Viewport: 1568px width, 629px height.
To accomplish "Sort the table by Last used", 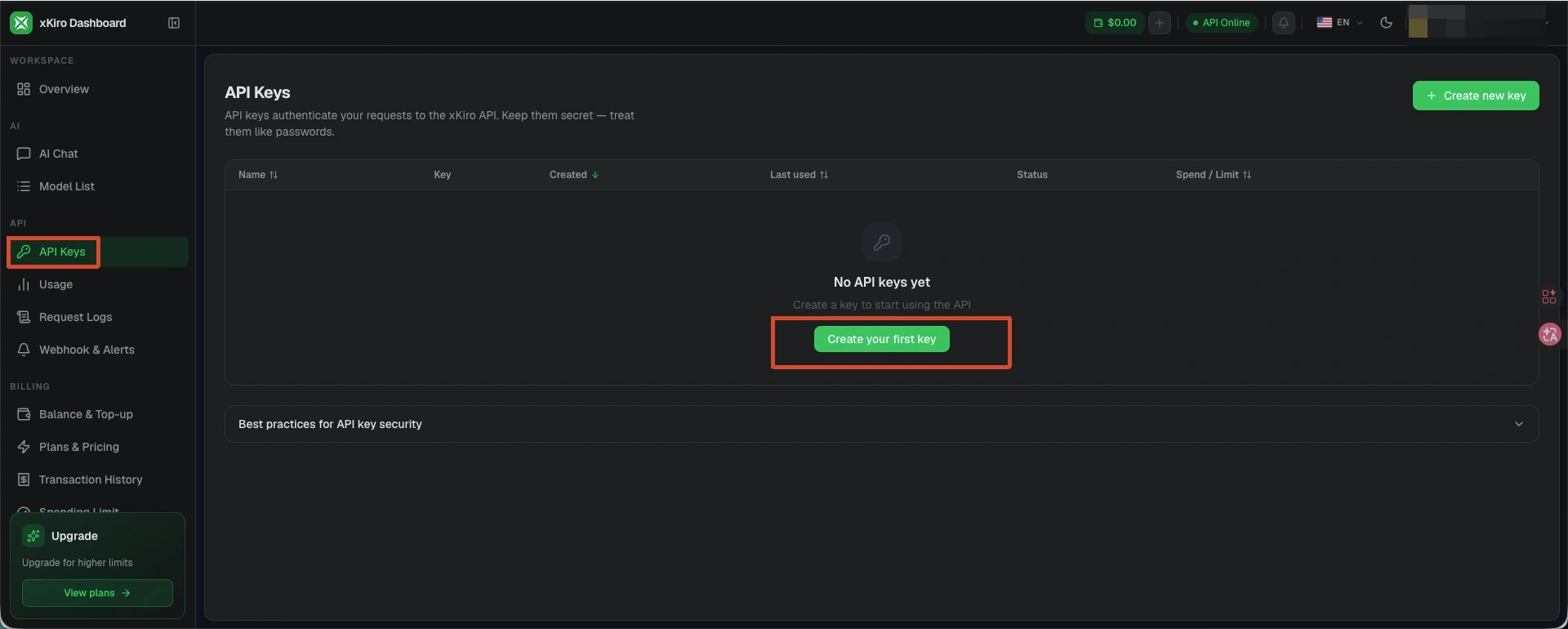I will (x=799, y=175).
